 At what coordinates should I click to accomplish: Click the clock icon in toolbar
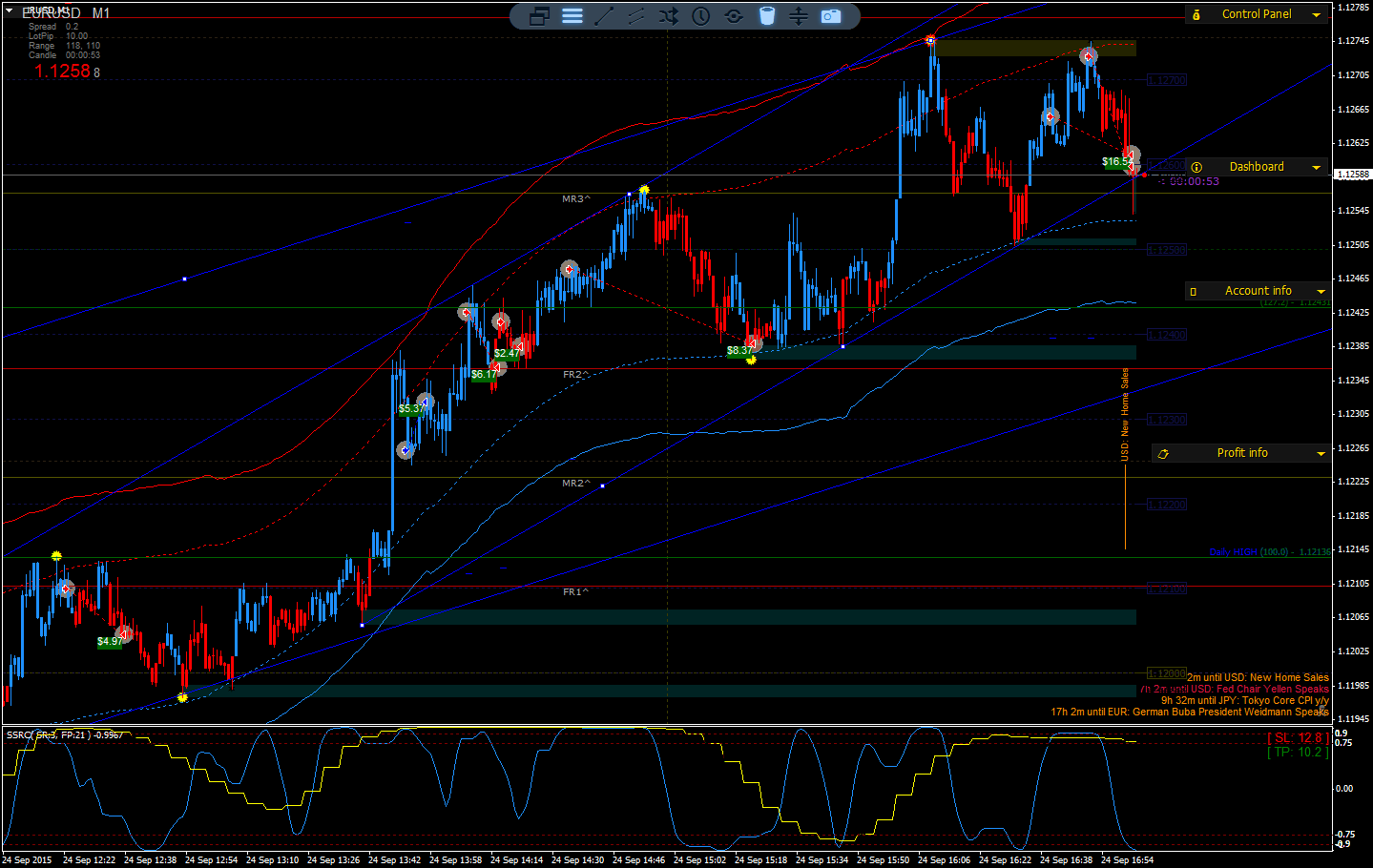coord(701,16)
